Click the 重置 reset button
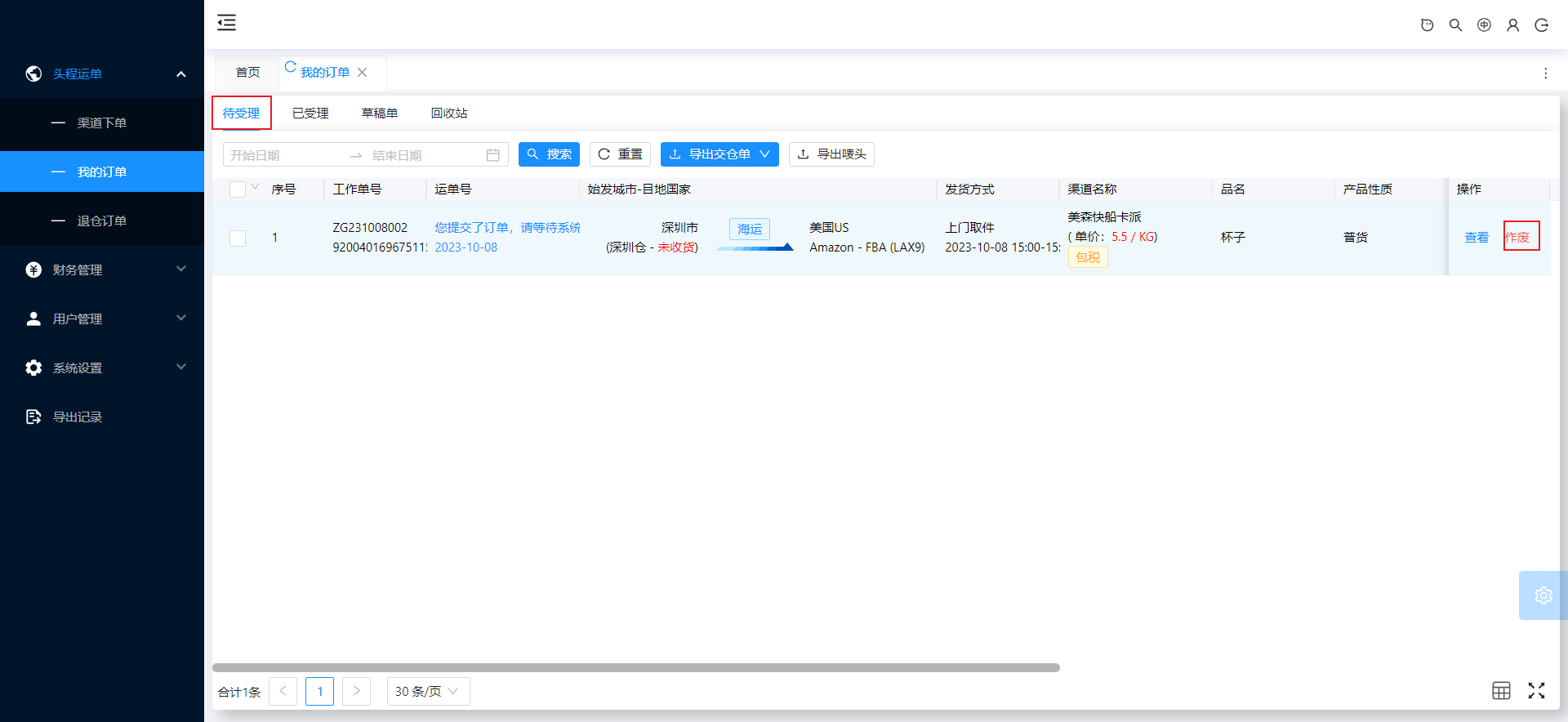The width and height of the screenshot is (1568, 722). pyautogui.click(x=620, y=154)
